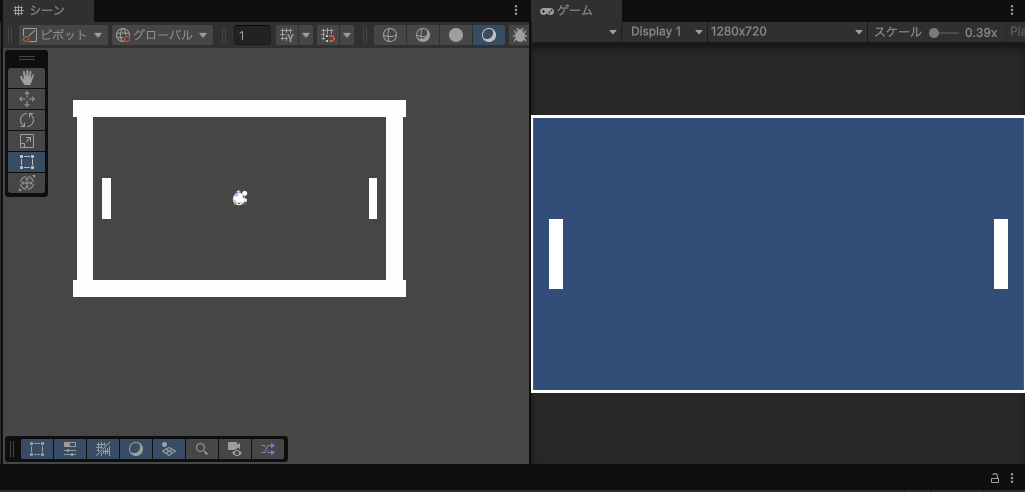
Task: Toggle Tools overlay in overlay bar
Action: (x=37, y=449)
